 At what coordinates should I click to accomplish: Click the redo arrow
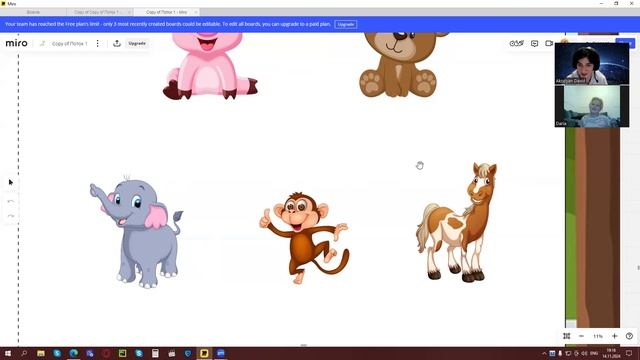point(11,216)
